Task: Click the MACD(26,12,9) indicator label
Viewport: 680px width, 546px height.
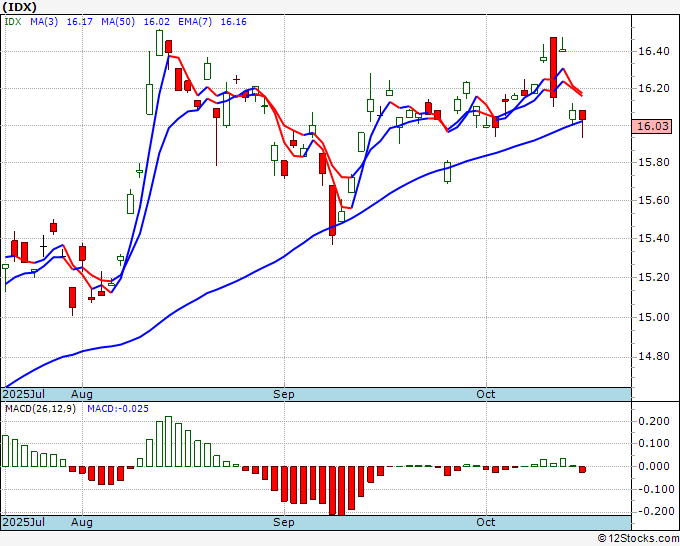Action: click(40, 409)
